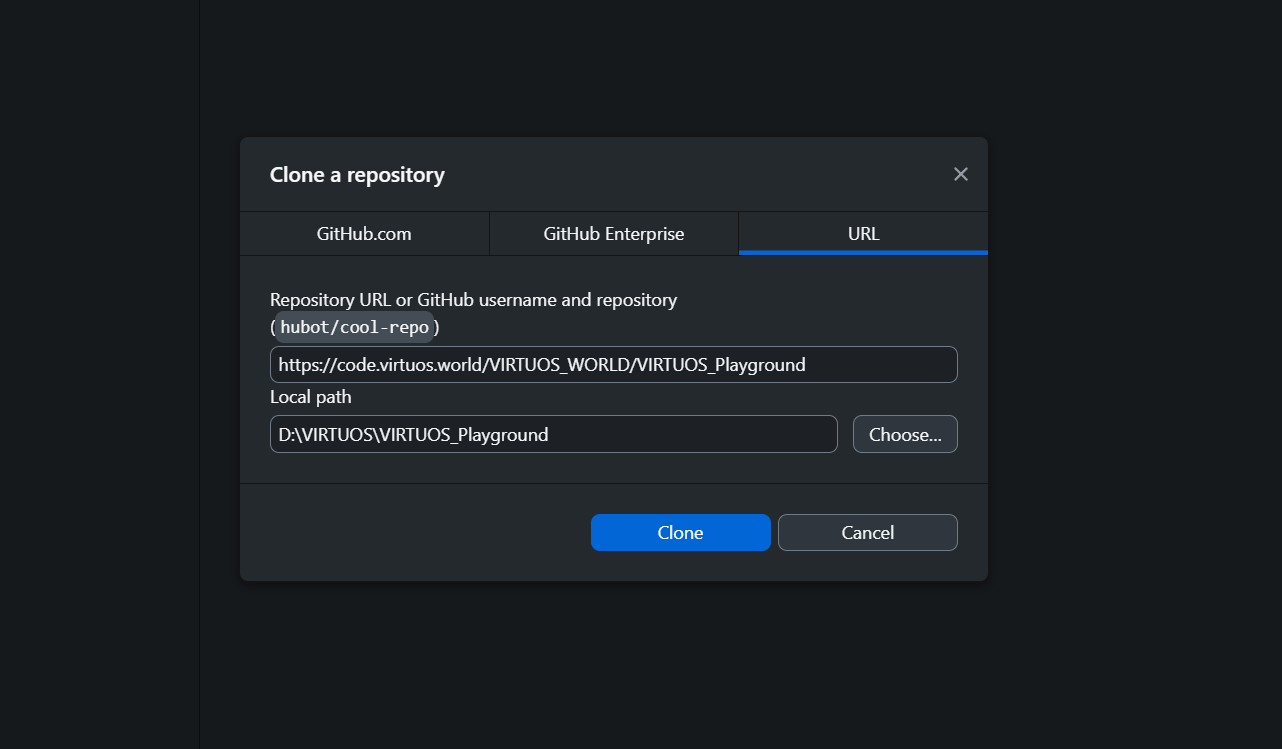Close the Clone a repository dialog
Image resolution: width=1282 pixels, height=749 pixels.
coord(960,174)
